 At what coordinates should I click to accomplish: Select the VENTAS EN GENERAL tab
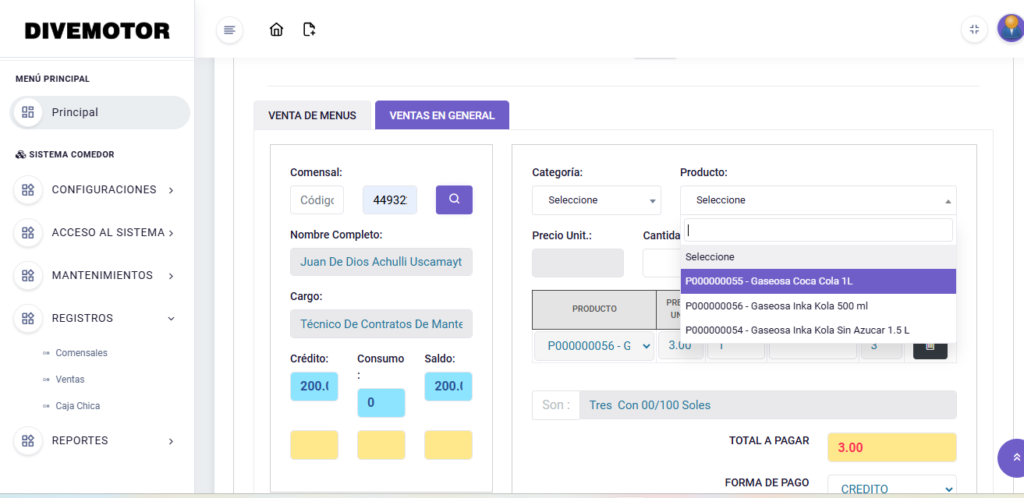click(x=441, y=115)
